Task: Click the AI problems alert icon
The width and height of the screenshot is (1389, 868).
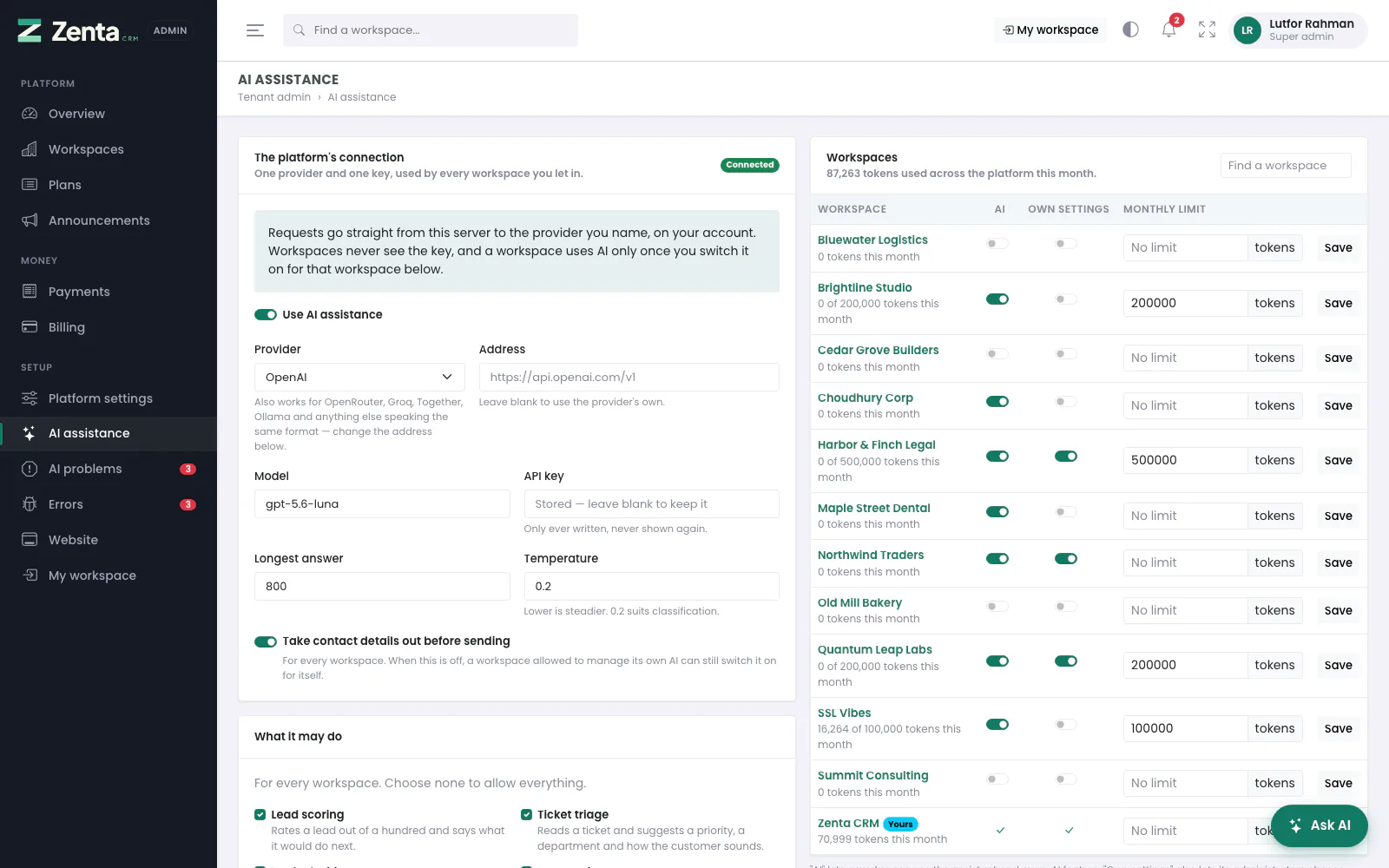Action: (x=30, y=469)
